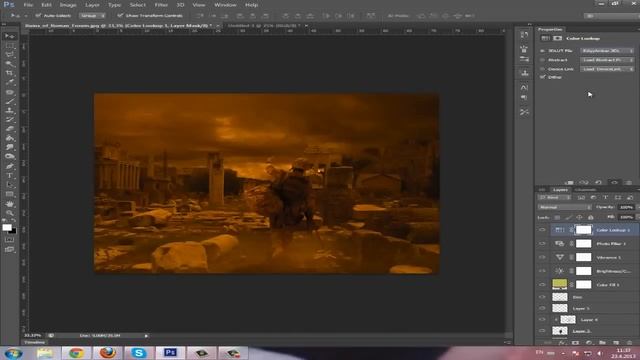Open the Load Abstract Profile dropdown

607,60
